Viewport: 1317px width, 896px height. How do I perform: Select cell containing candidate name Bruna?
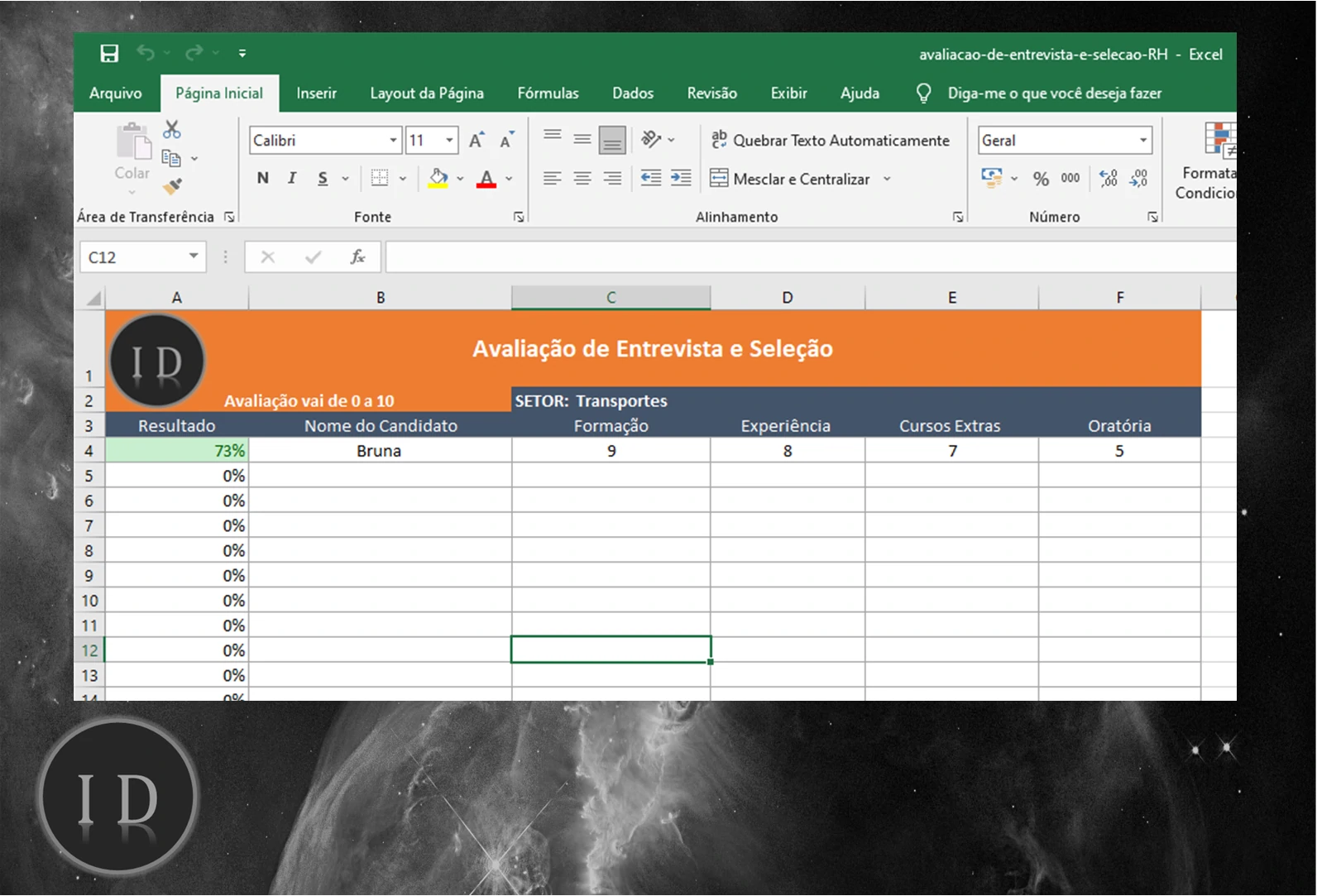[x=379, y=451]
